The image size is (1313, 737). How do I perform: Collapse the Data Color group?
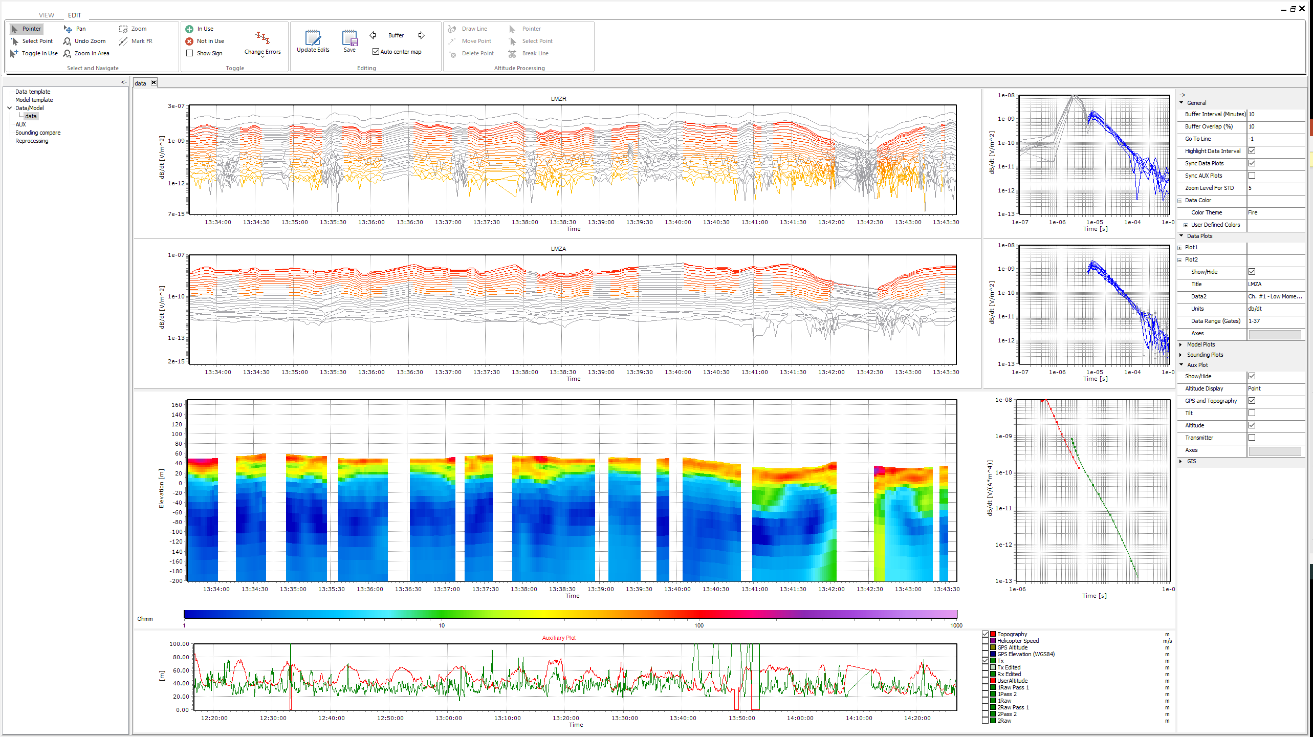pos(1180,200)
